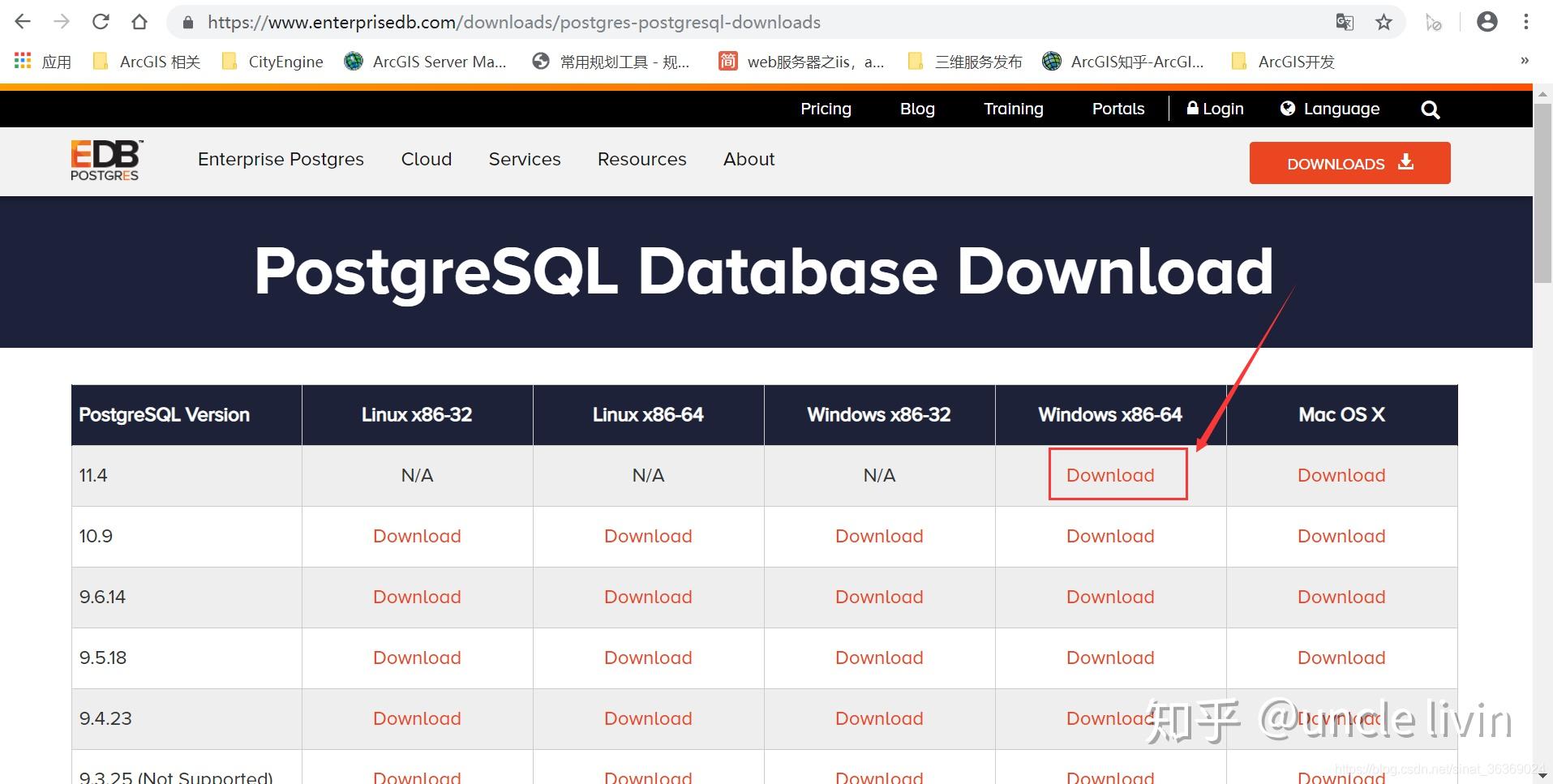Image resolution: width=1553 pixels, height=784 pixels.
Task: Click the apps grid icon on bookmarks bar
Action: pos(22,61)
